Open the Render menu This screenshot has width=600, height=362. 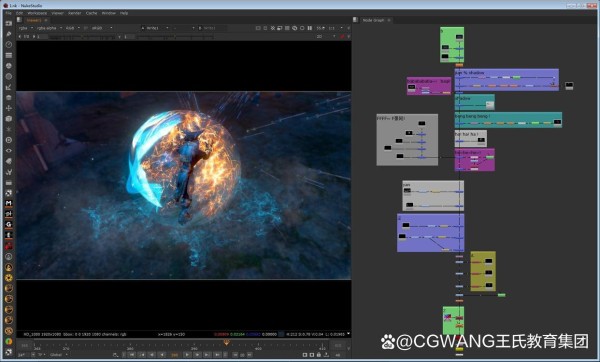[75, 13]
